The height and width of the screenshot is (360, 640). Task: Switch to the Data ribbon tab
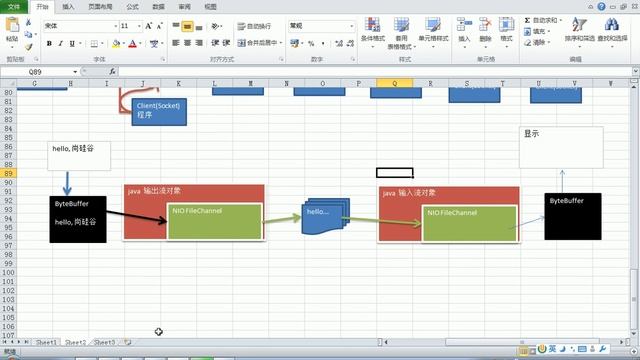click(x=158, y=7)
